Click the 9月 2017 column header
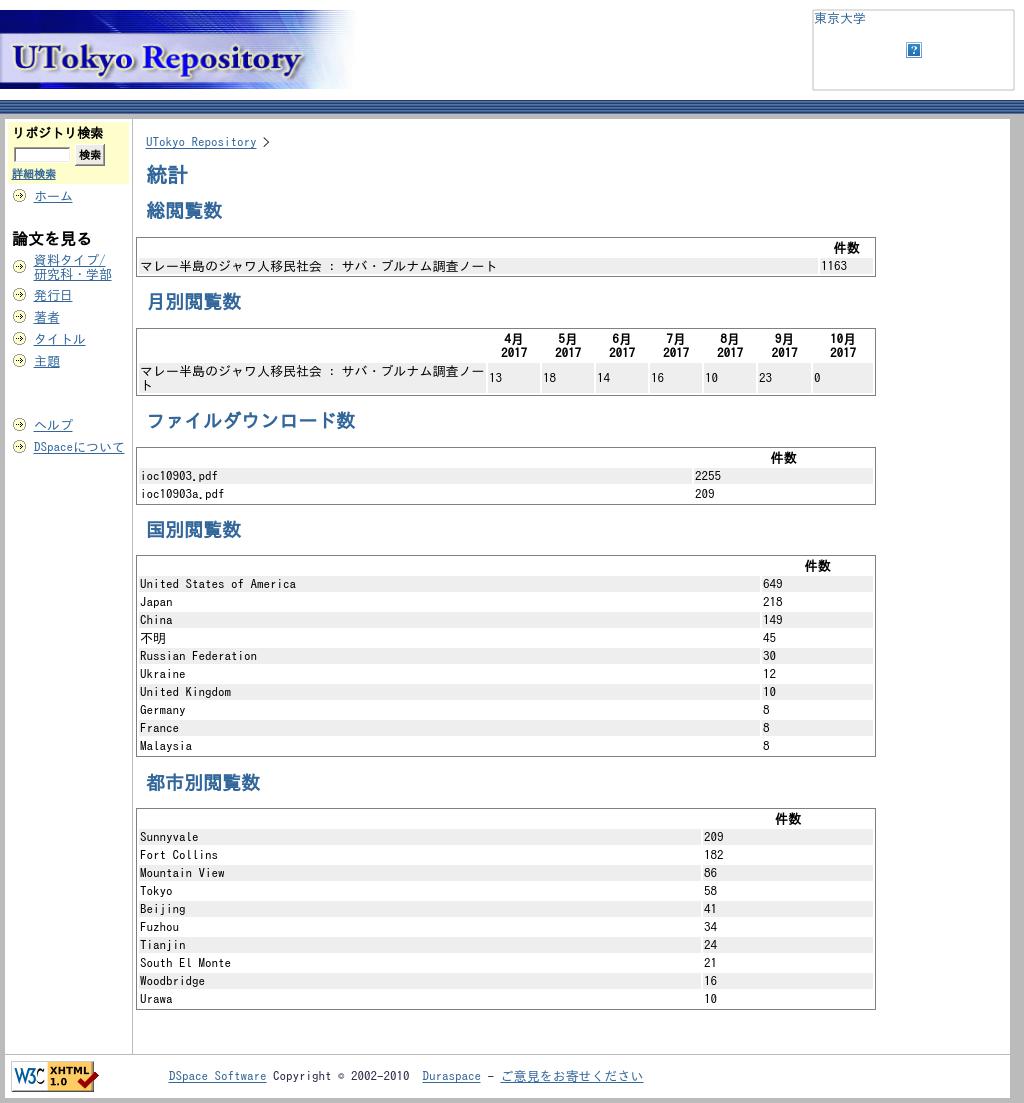 tap(784, 345)
